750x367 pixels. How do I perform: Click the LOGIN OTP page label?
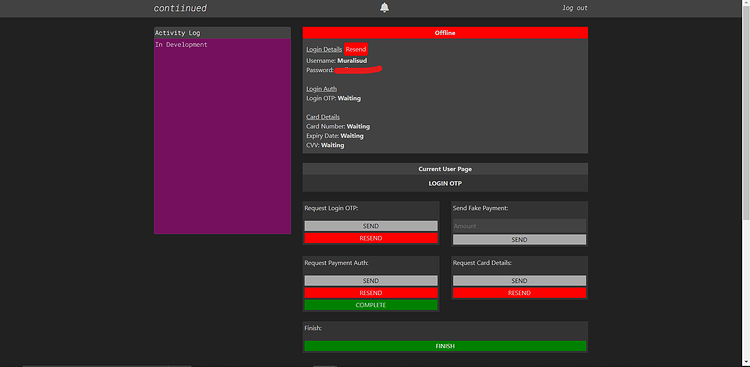point(445,183)
